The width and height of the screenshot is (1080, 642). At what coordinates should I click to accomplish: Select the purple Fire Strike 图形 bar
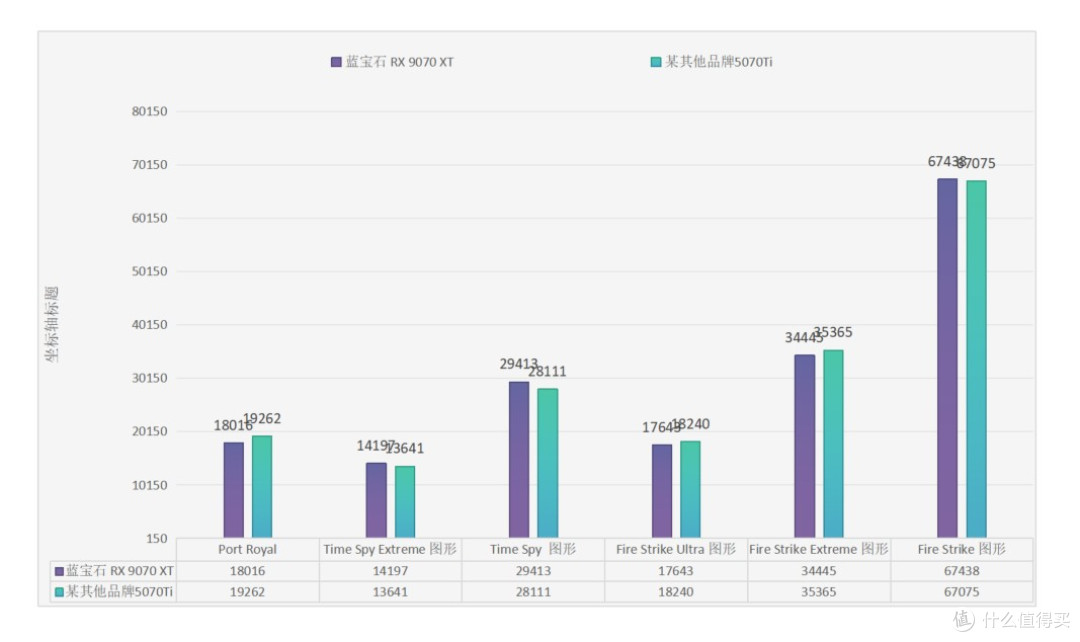pos(948,358)
